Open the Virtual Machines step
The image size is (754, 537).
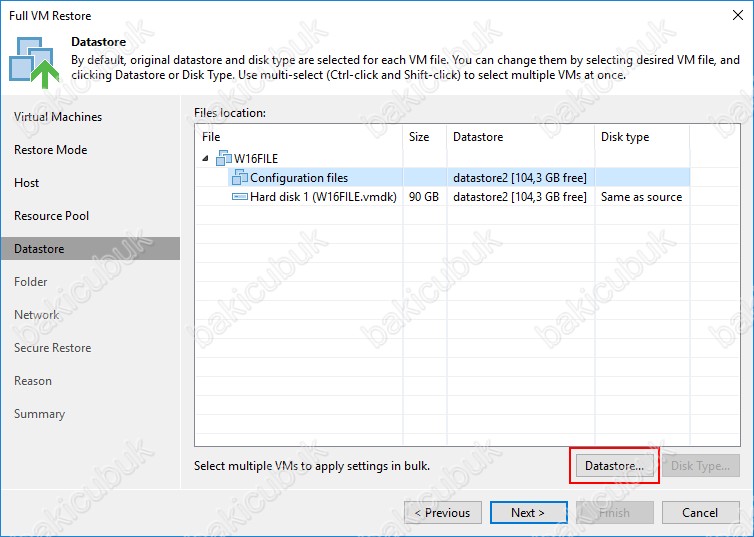pos(58,117)
